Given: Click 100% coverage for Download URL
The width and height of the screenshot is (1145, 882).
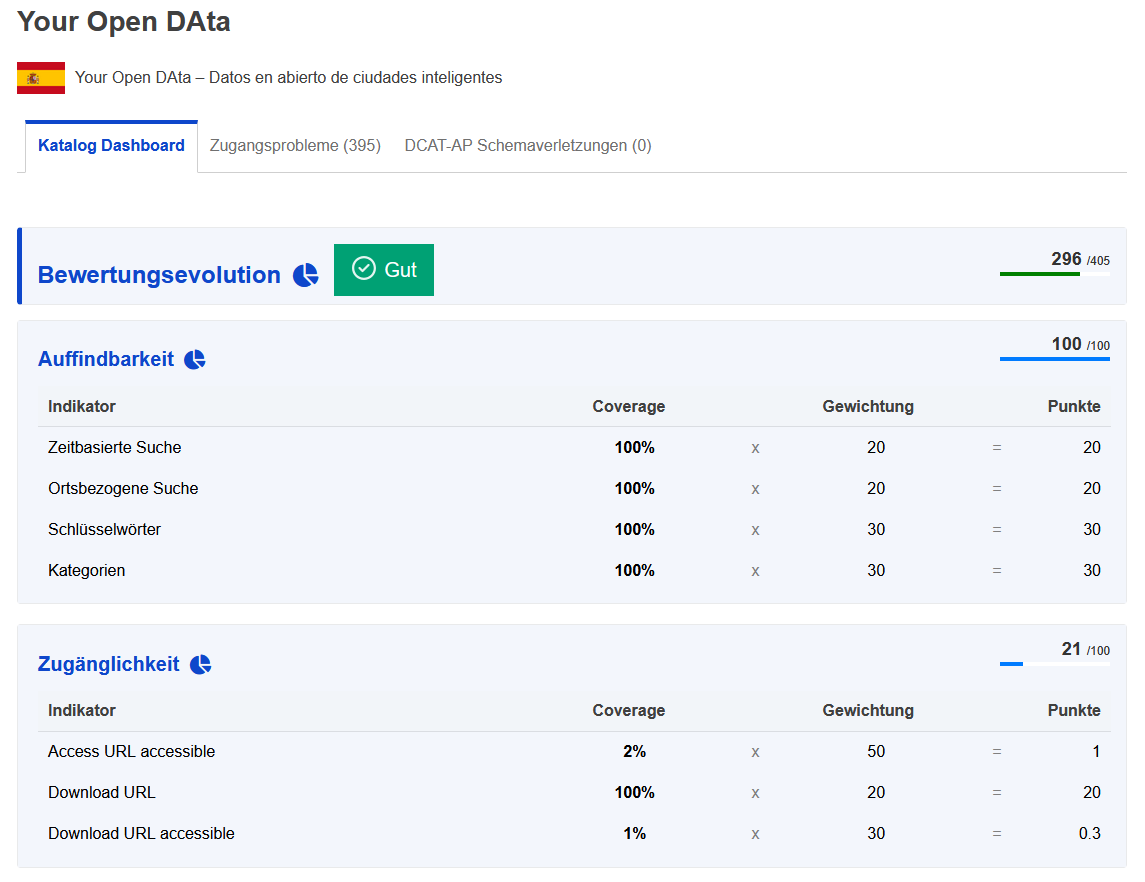Looking at the screenshot, I should [x=635, y=792].
